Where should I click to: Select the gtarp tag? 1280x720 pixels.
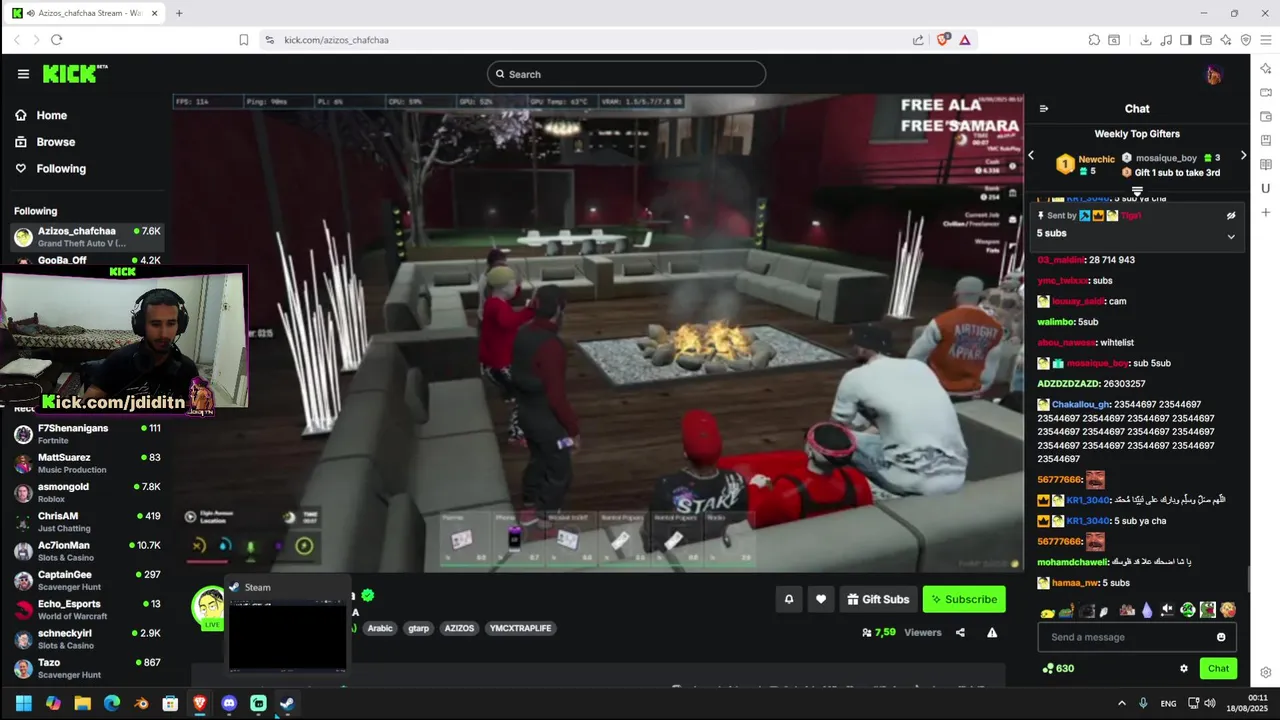coord(418,628)
